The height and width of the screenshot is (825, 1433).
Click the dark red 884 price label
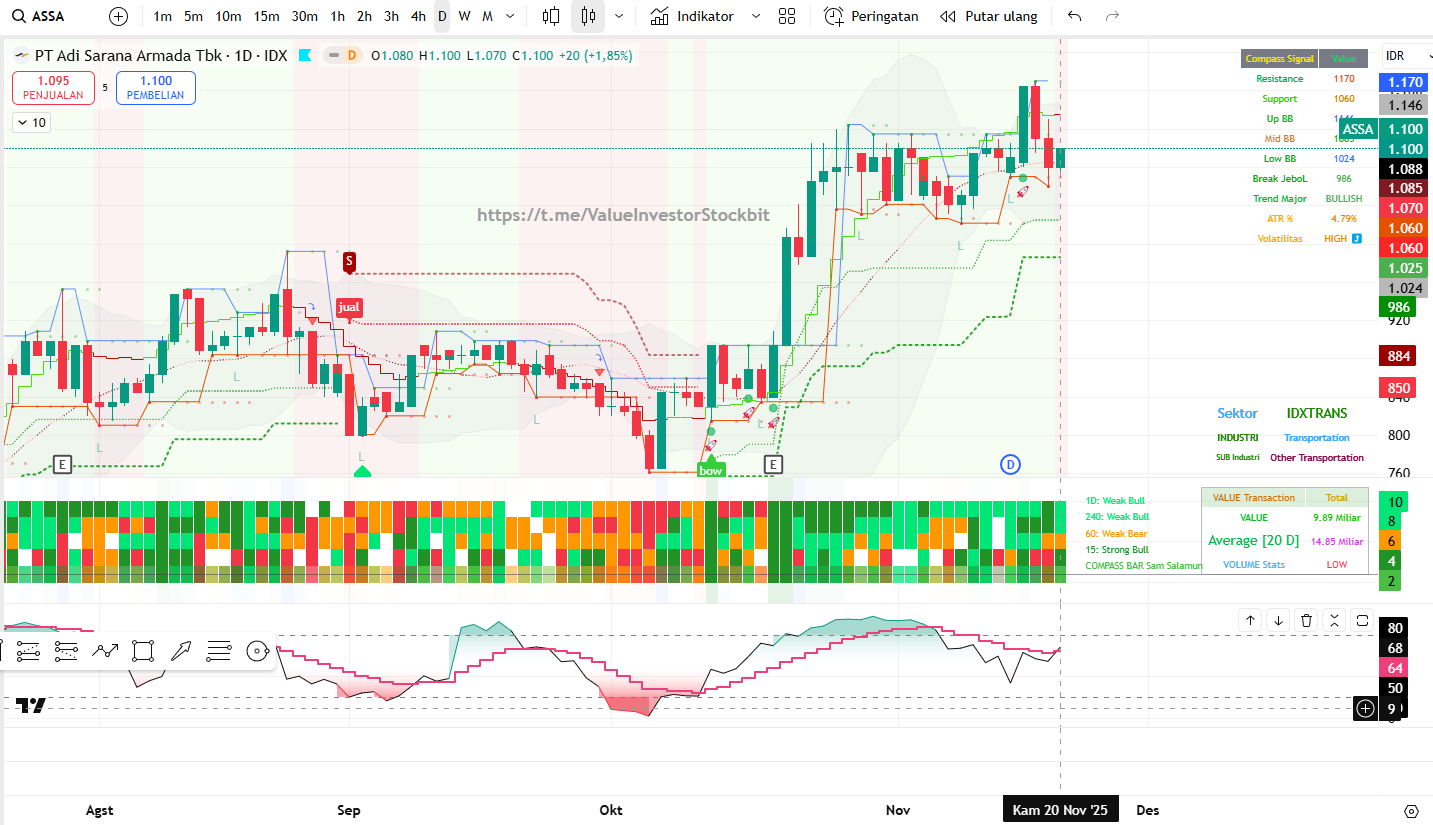click(1398, 356)
